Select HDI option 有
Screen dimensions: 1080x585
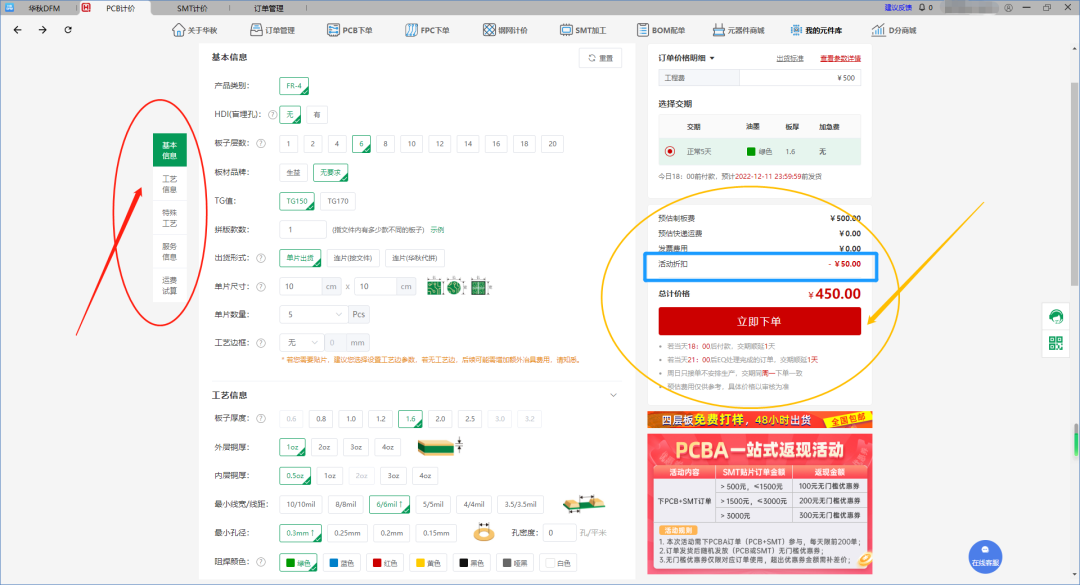pos(317,114)
